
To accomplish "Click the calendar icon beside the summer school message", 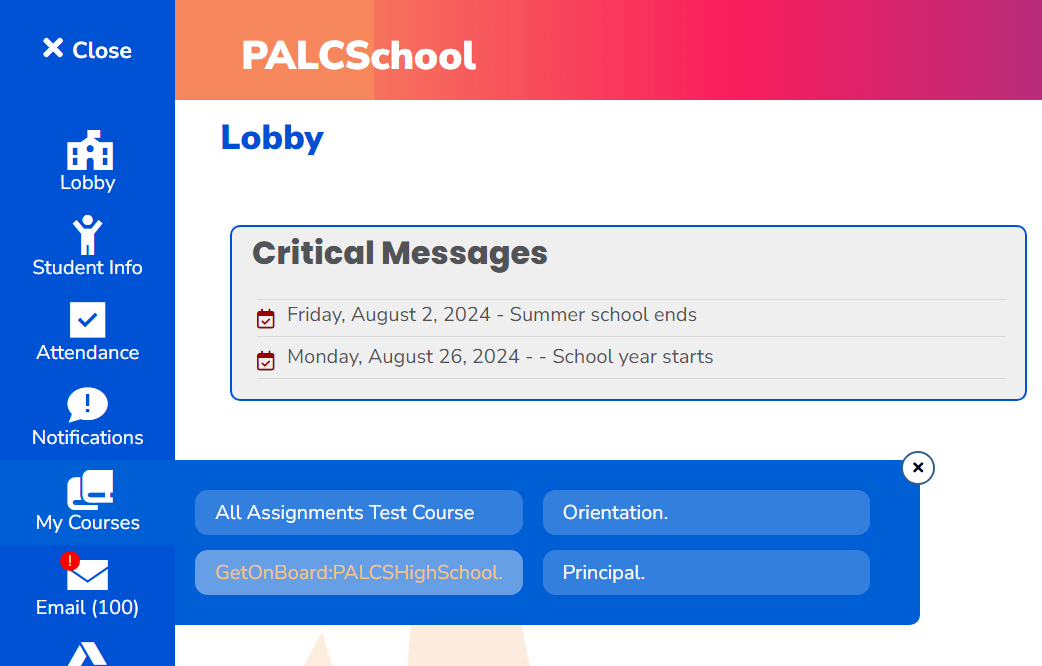I will tap(265, 317).
